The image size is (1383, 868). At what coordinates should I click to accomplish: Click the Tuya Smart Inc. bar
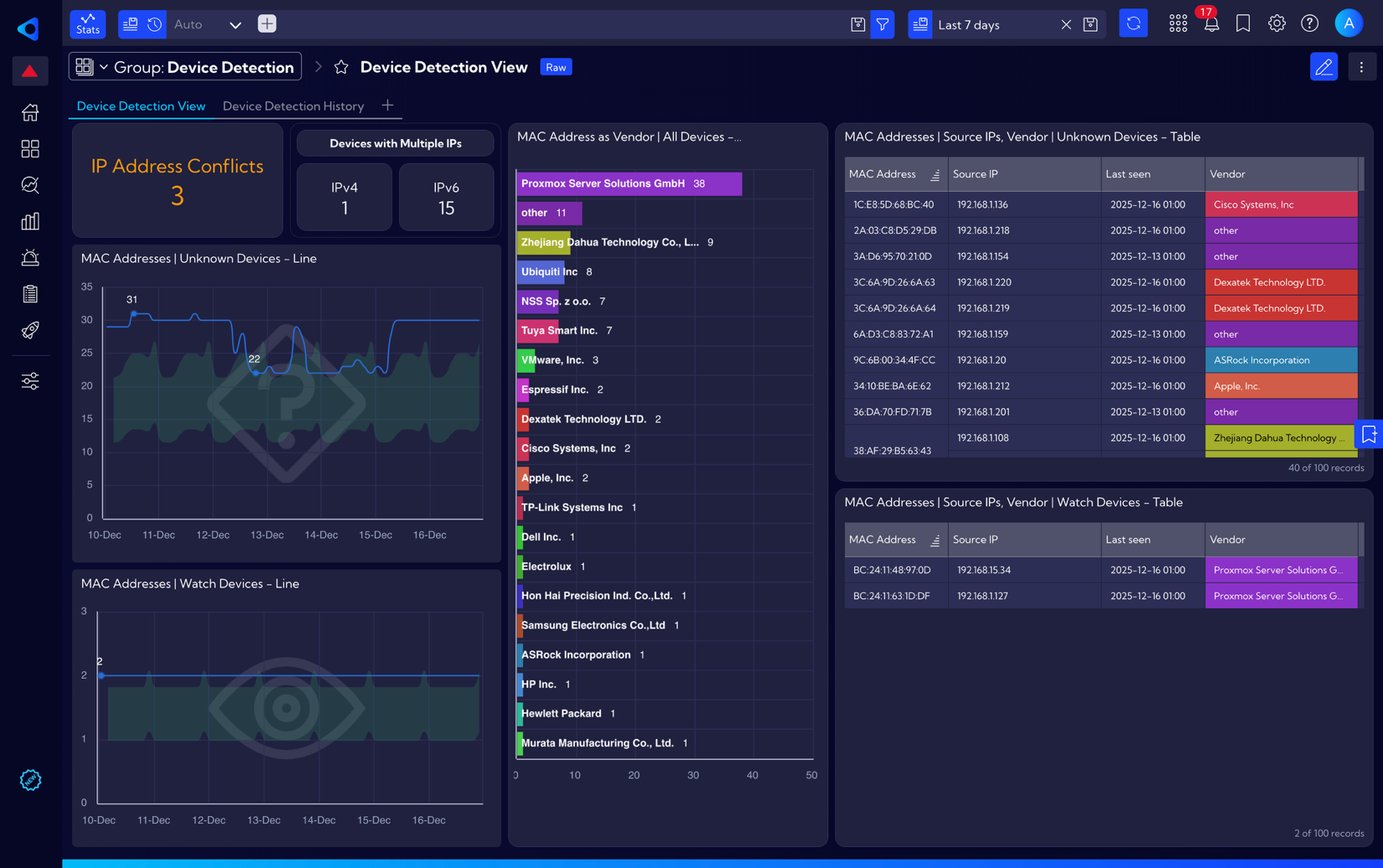coord(537,331)
